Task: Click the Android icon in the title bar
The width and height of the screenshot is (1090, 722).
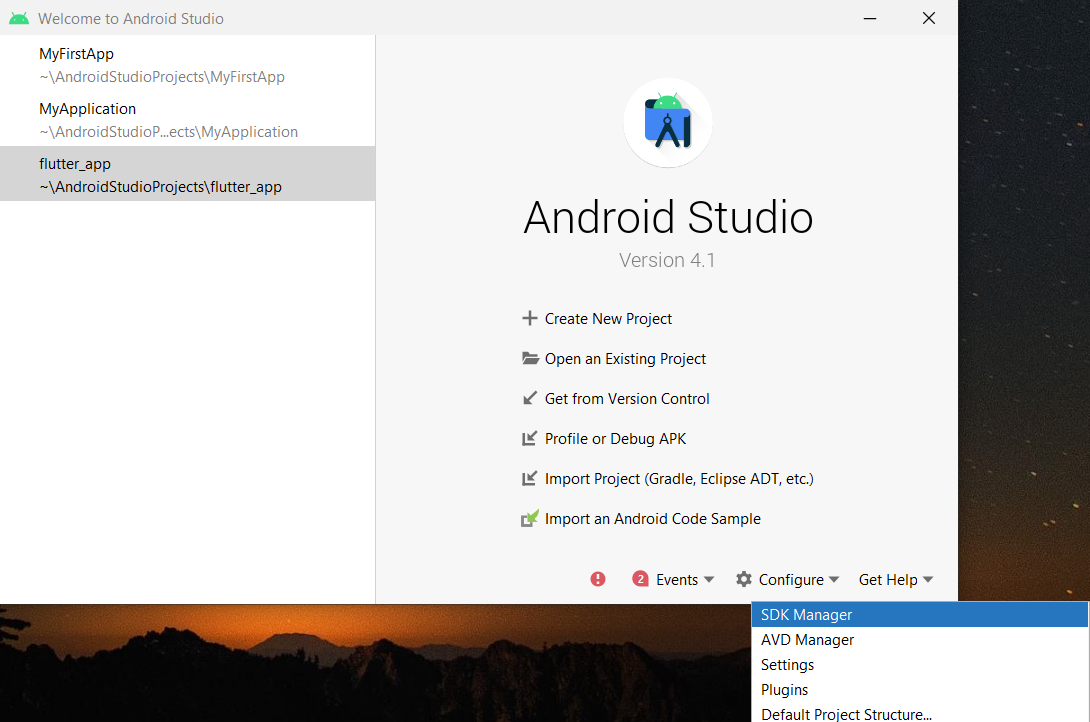Action: [x=19, y=19]
